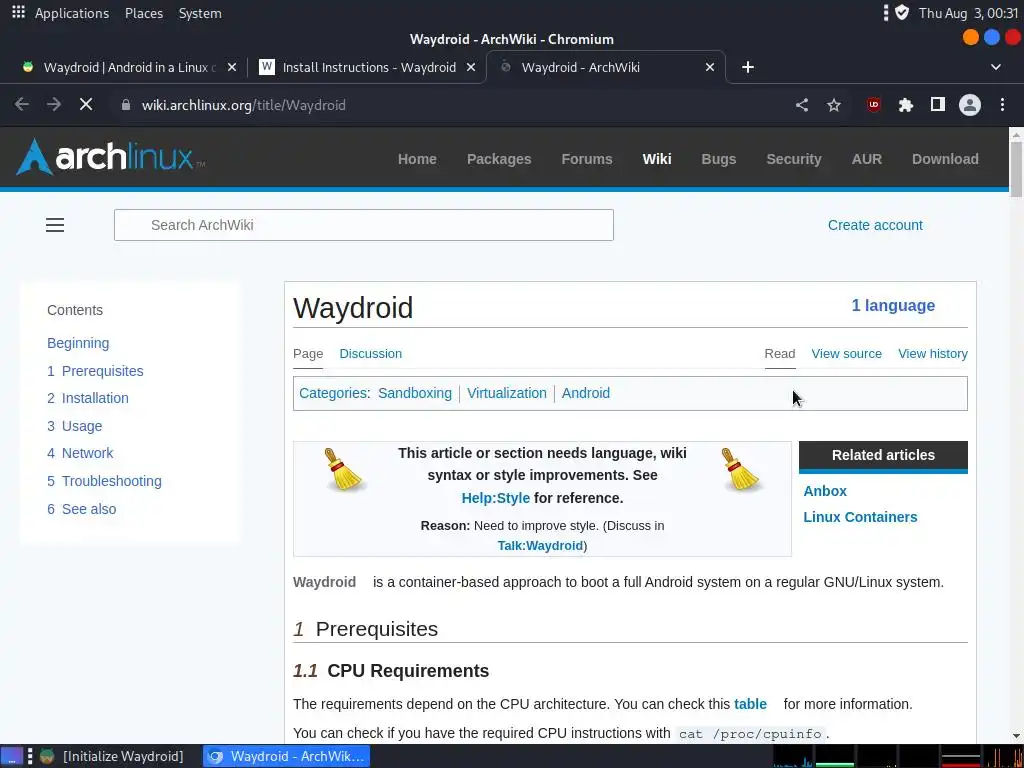Click the address bar URL
The height and width of the screenshot is (768, 1024).
[x=244, y=105]
